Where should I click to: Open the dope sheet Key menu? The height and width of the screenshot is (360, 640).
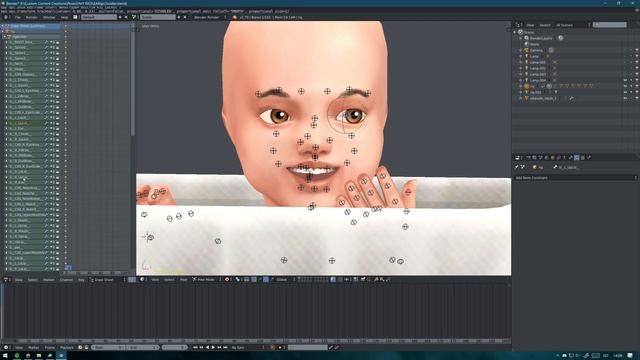pyautogui.click(x=81, y=280)
